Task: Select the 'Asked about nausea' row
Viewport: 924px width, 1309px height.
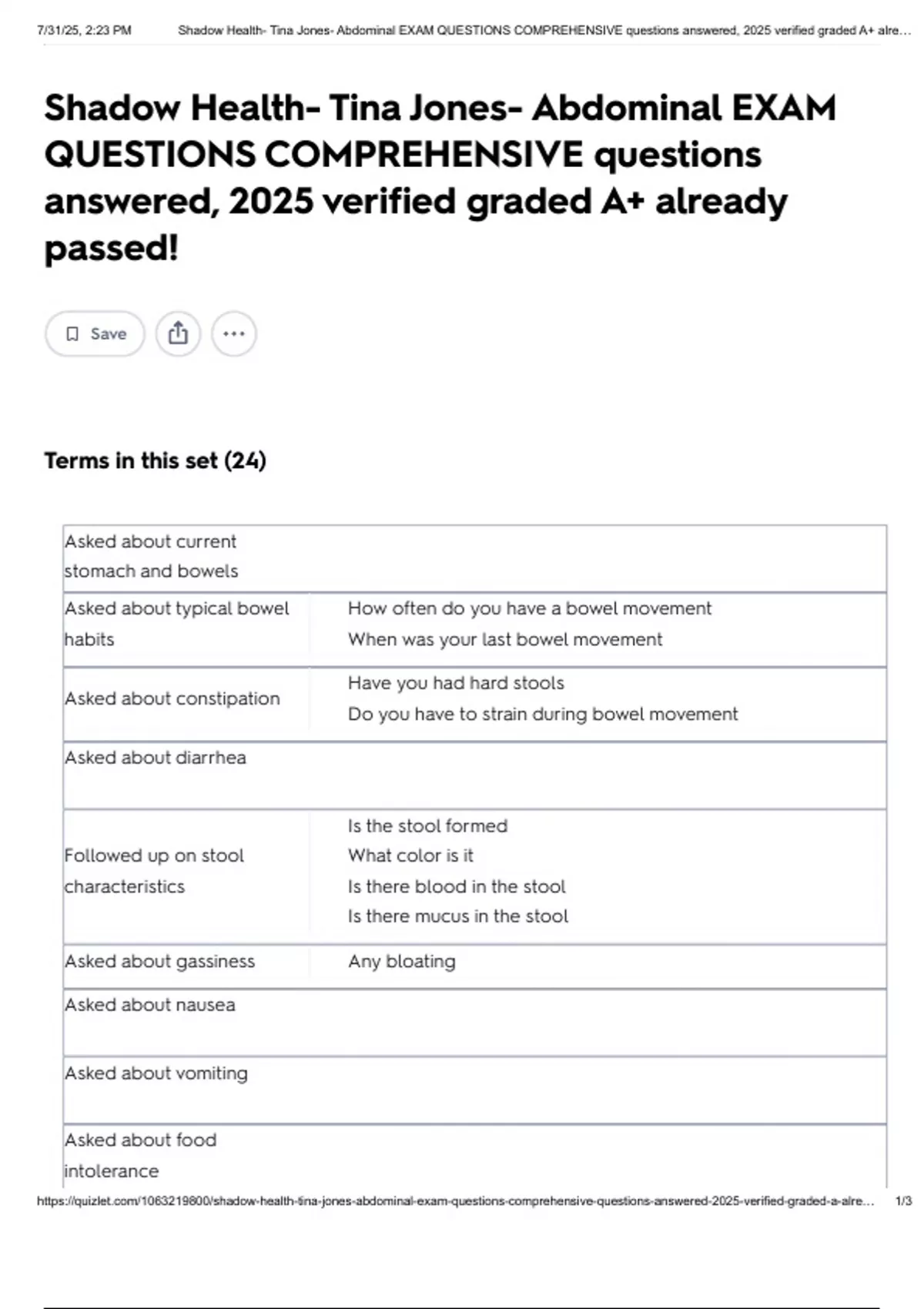Action: click(x=474, y=1023)
